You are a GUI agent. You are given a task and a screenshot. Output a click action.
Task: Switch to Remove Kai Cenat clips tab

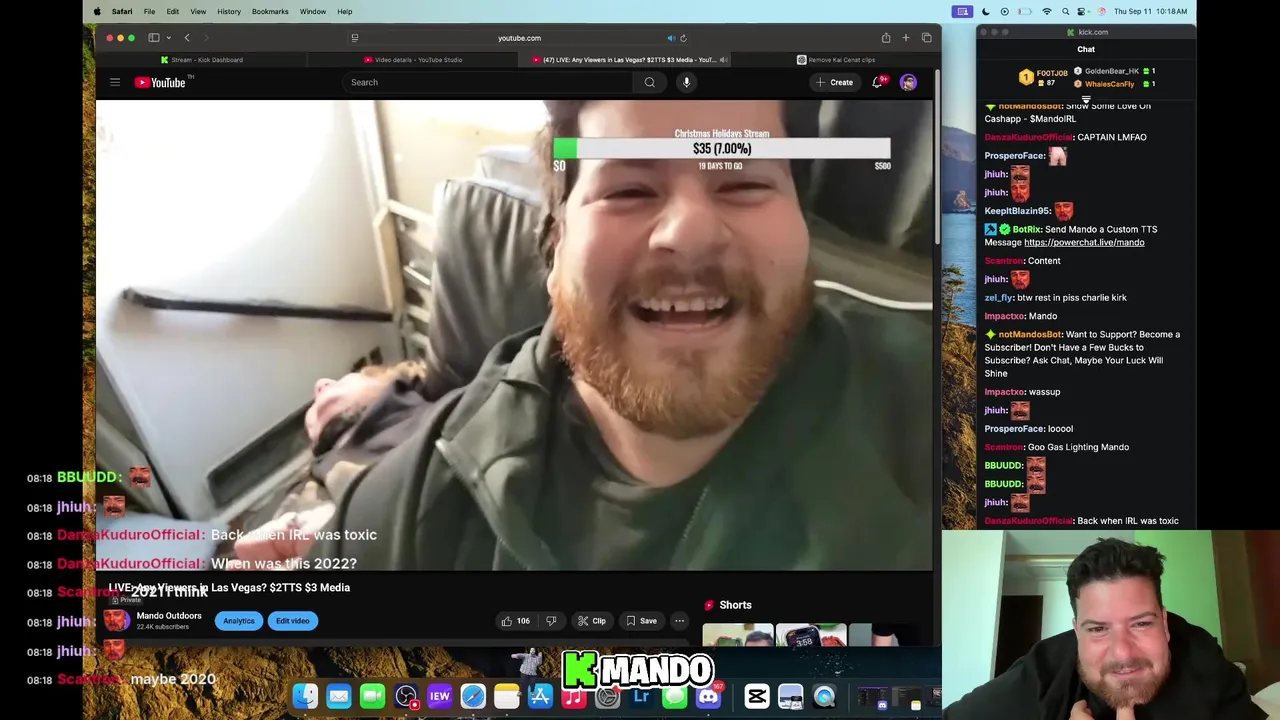pos(836,60)
